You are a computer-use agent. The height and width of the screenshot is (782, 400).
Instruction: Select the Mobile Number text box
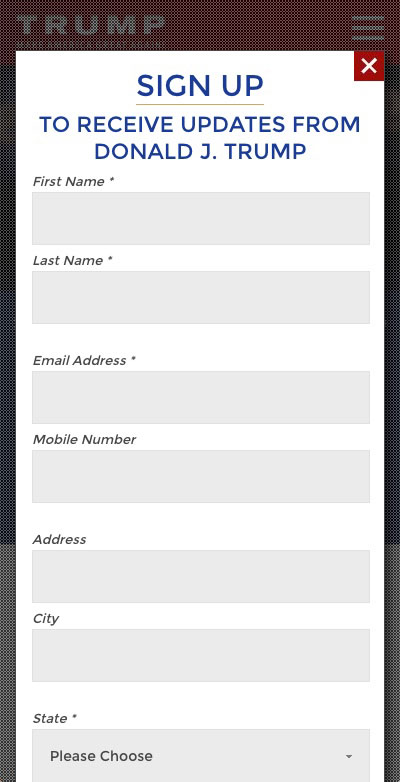pyautogui.click(x=201, y=476)
